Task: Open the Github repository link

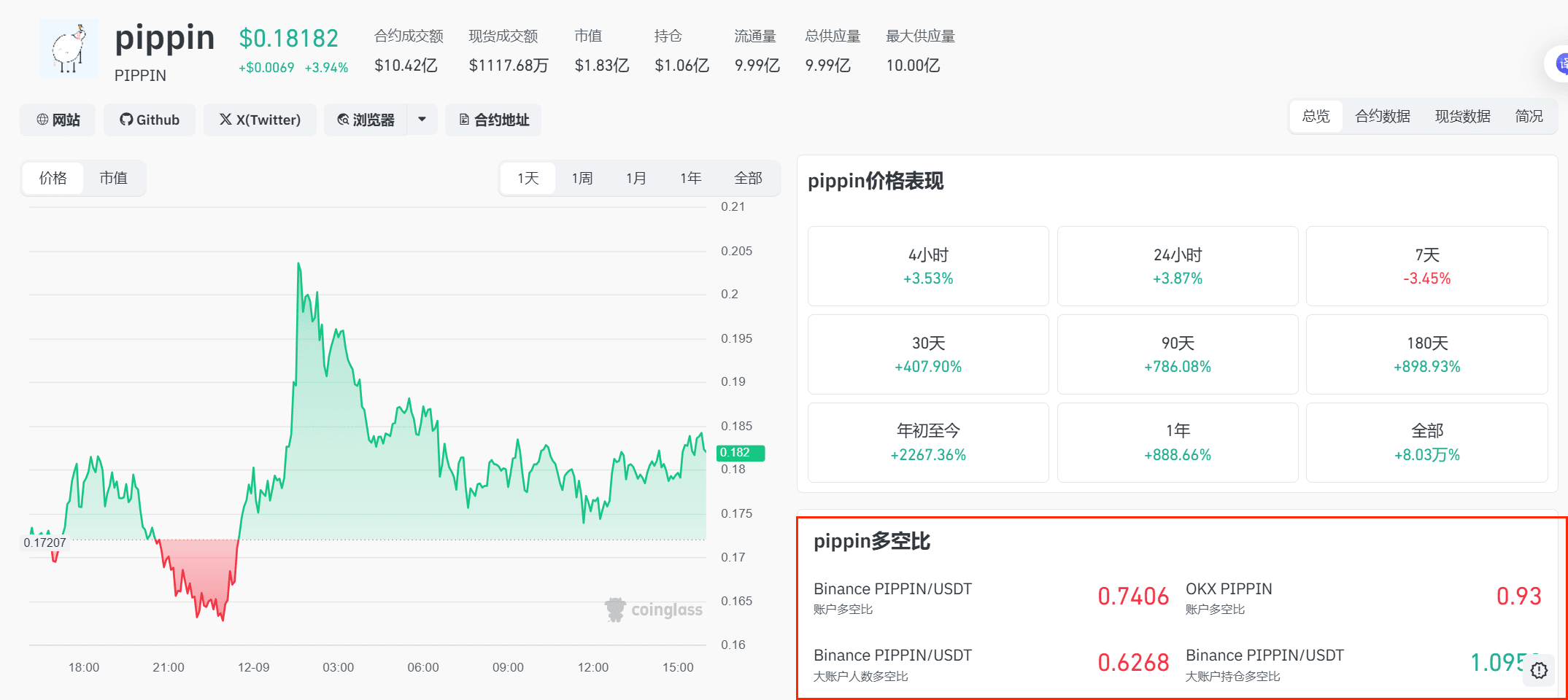Action: (x=150, y=120)
